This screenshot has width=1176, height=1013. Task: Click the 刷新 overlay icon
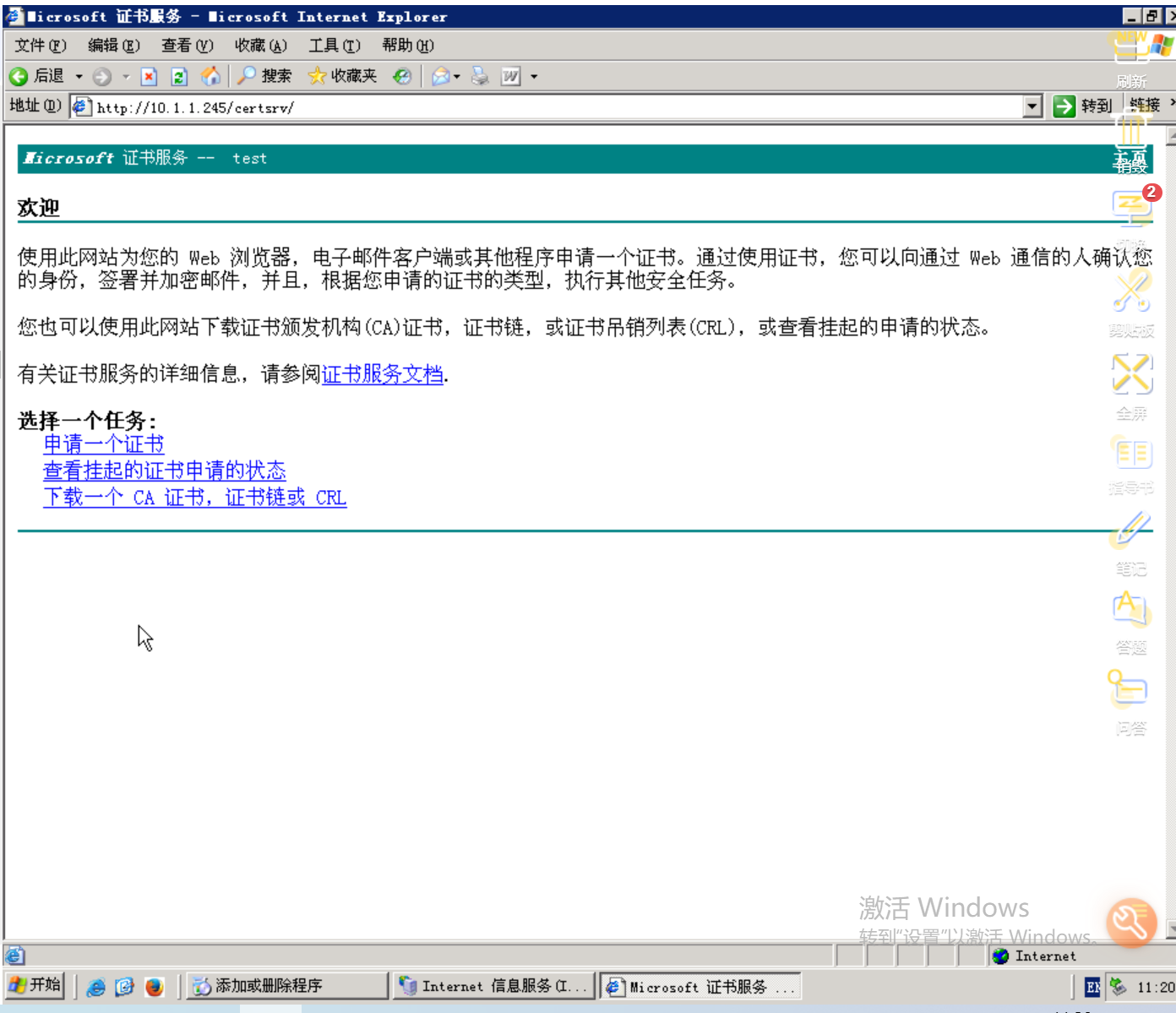click(1131, 59)
